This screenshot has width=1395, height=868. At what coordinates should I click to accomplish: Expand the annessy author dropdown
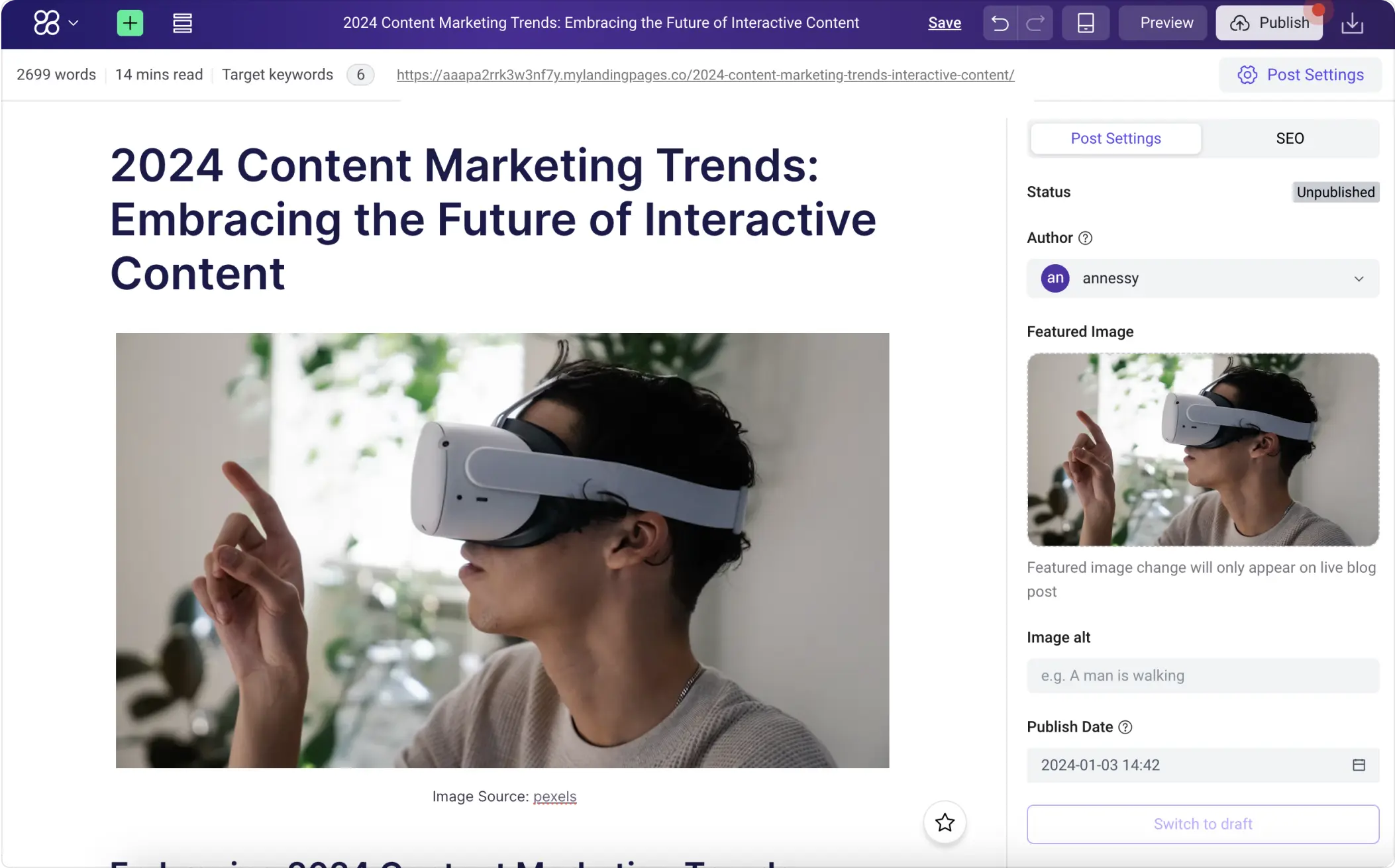[x=1359, y=278]
